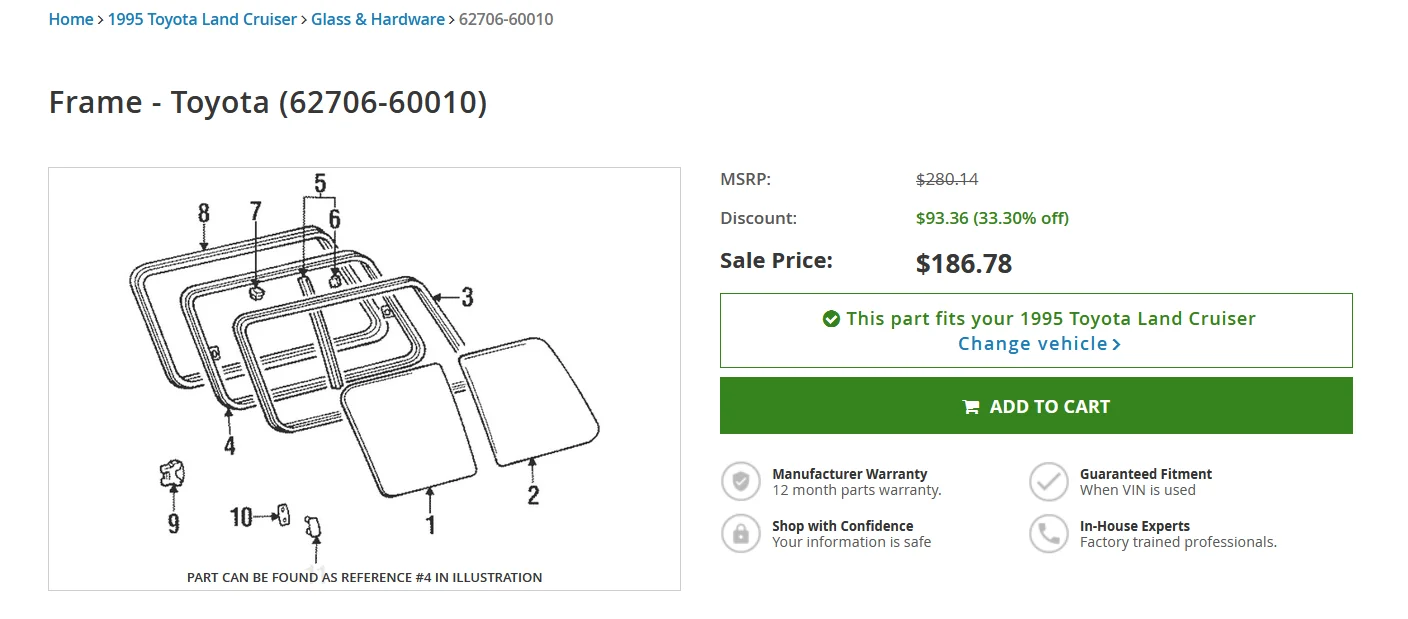
Task: Click the Manufacturer Warranty heading text
Action: (x=850, y=474)
